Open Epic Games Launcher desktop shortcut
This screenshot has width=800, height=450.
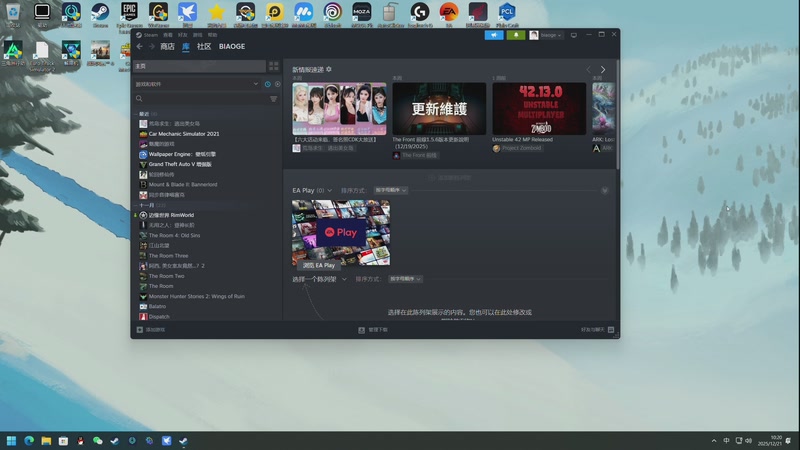click(129, 15)
